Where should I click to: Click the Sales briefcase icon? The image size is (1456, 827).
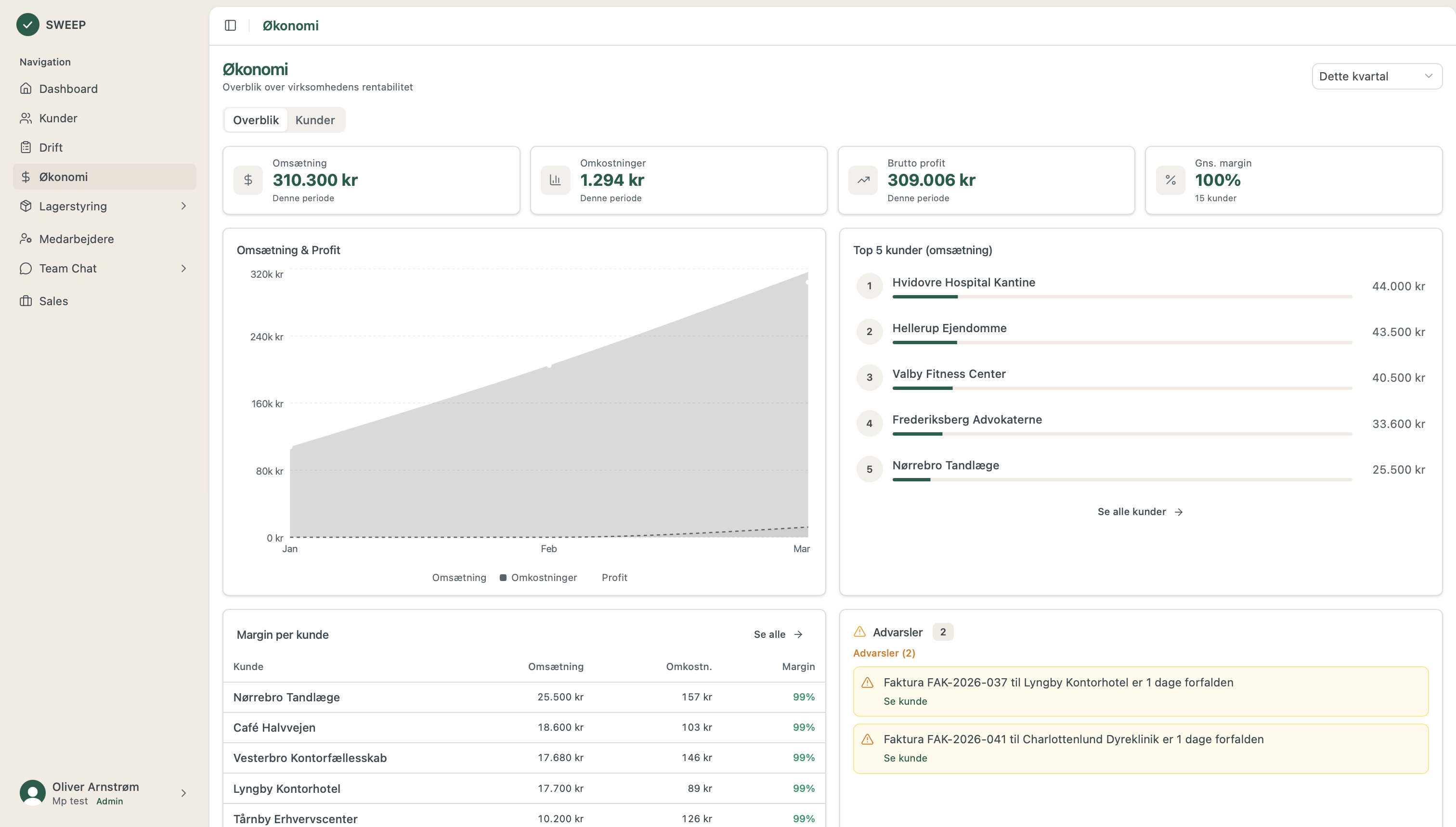click(x=26, y=301)
